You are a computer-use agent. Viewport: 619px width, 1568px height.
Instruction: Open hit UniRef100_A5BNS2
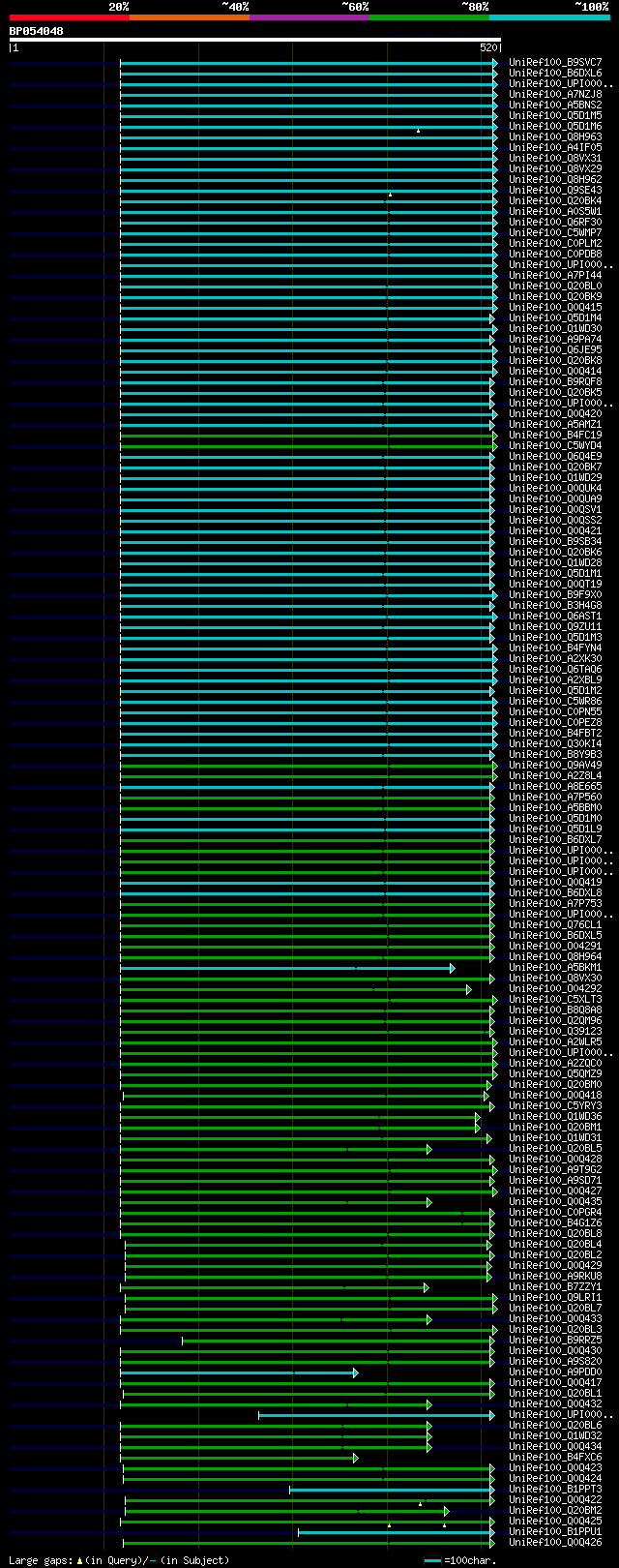555,105
